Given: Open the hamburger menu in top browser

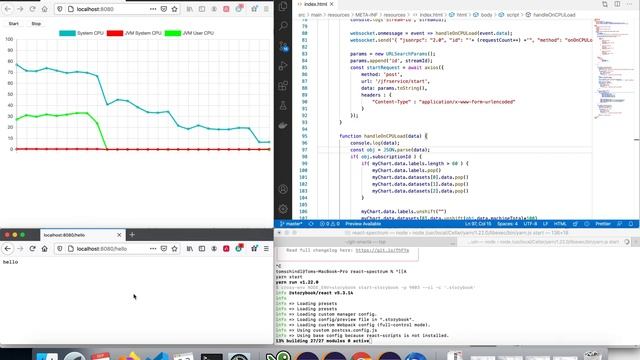Looking at the screenshot, I should [266, 9].
